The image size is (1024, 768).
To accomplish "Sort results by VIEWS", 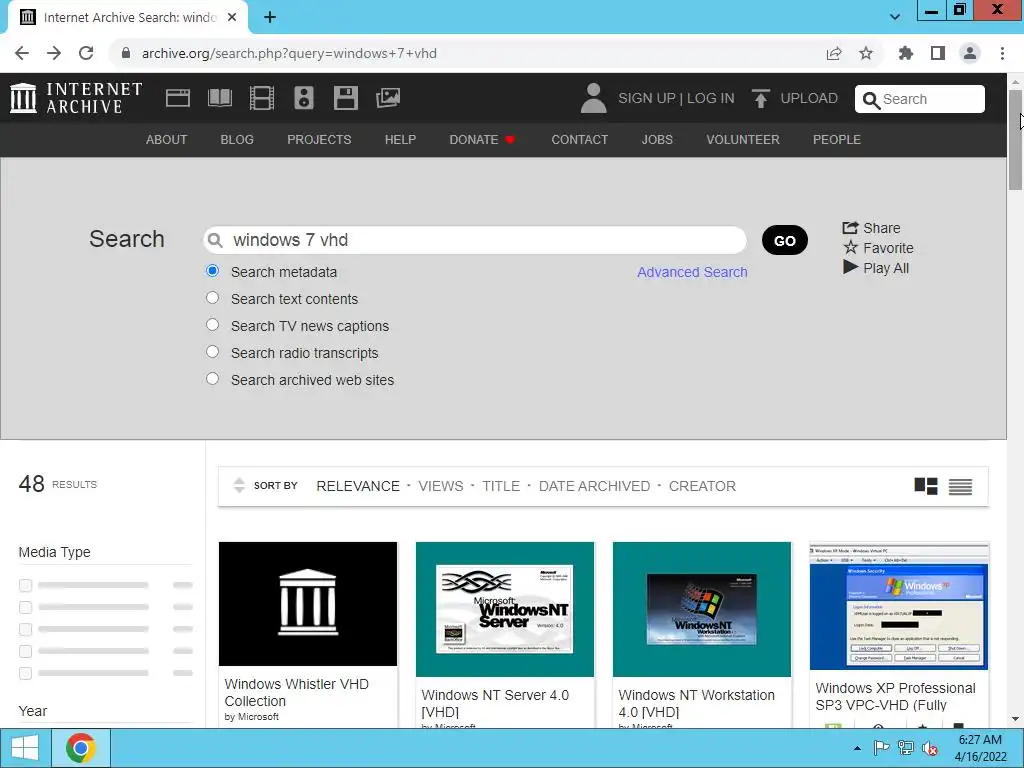I will [441, 486].
